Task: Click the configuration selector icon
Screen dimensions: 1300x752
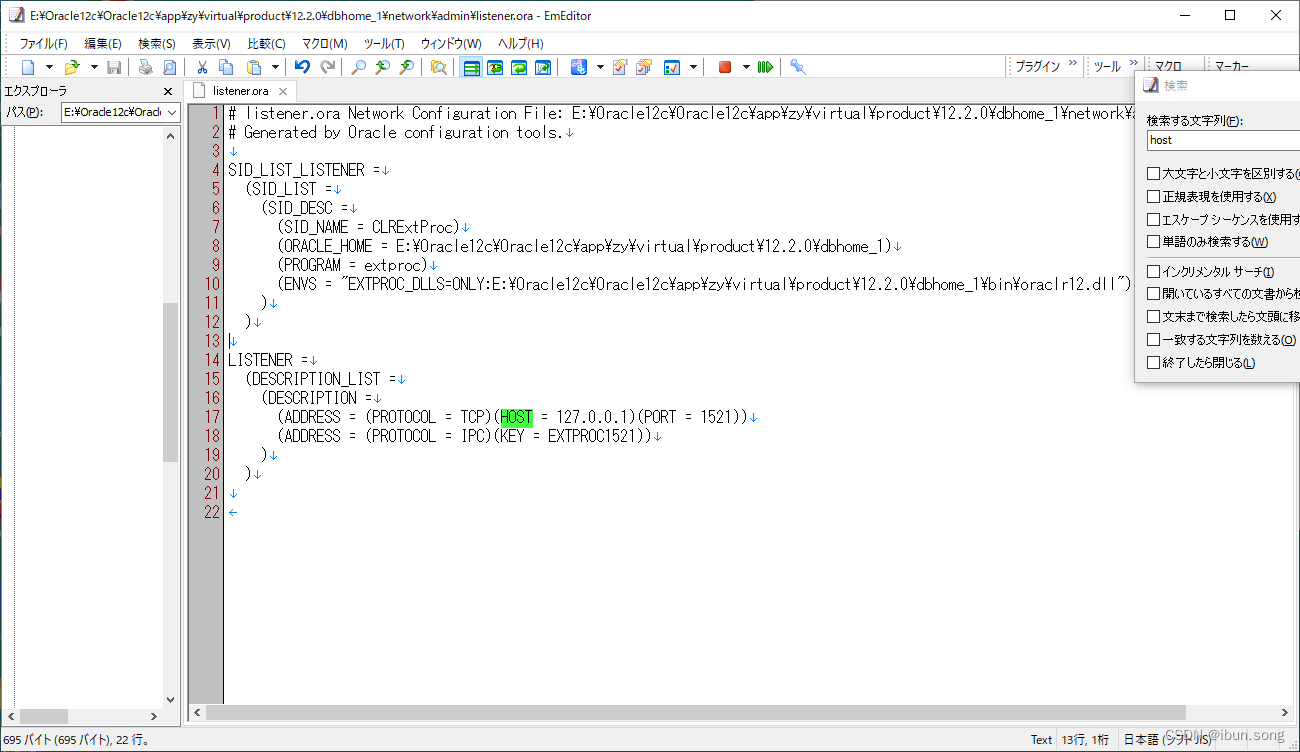Action: (579, 67)
